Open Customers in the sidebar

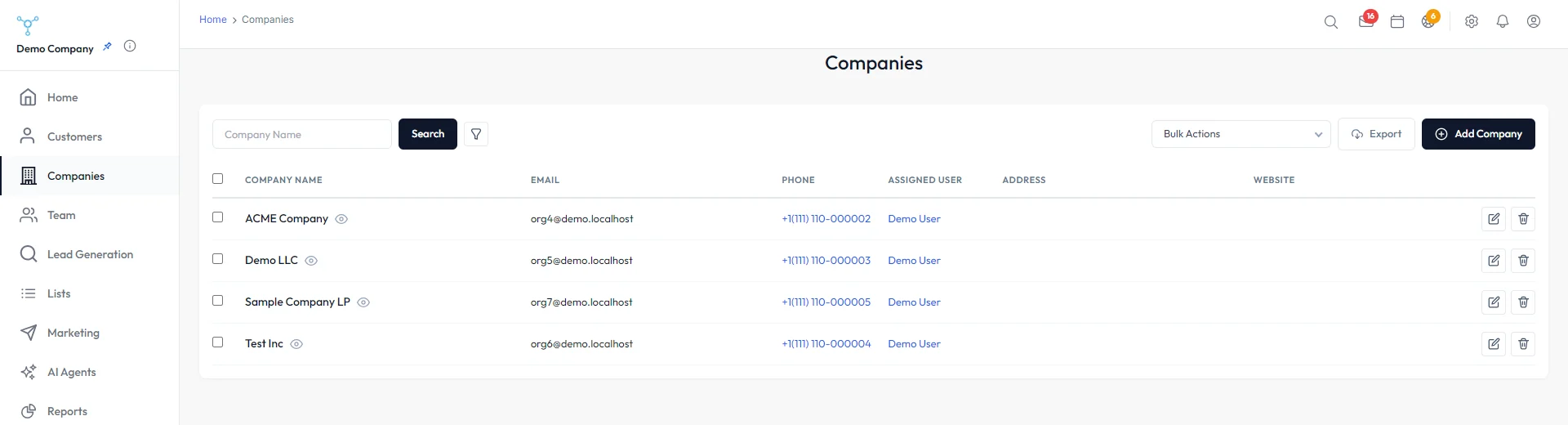point(89,136)
